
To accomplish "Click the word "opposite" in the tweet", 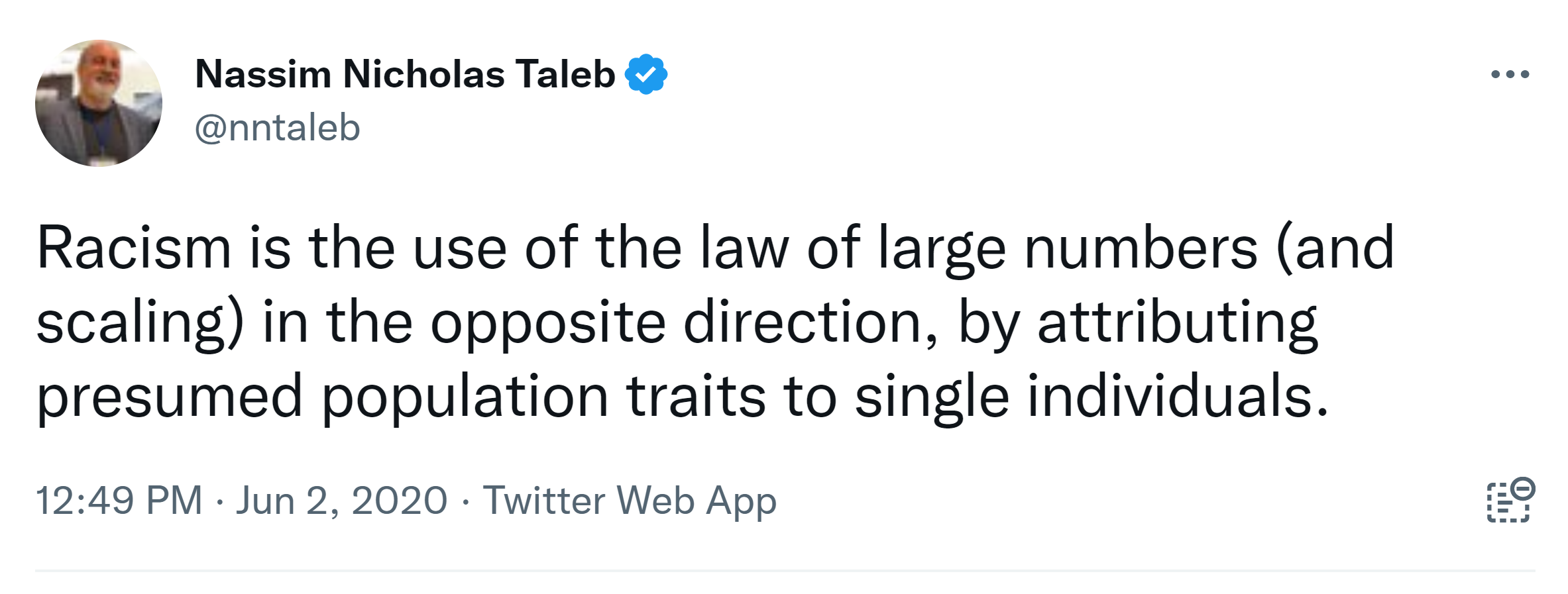I will (548, 323).
